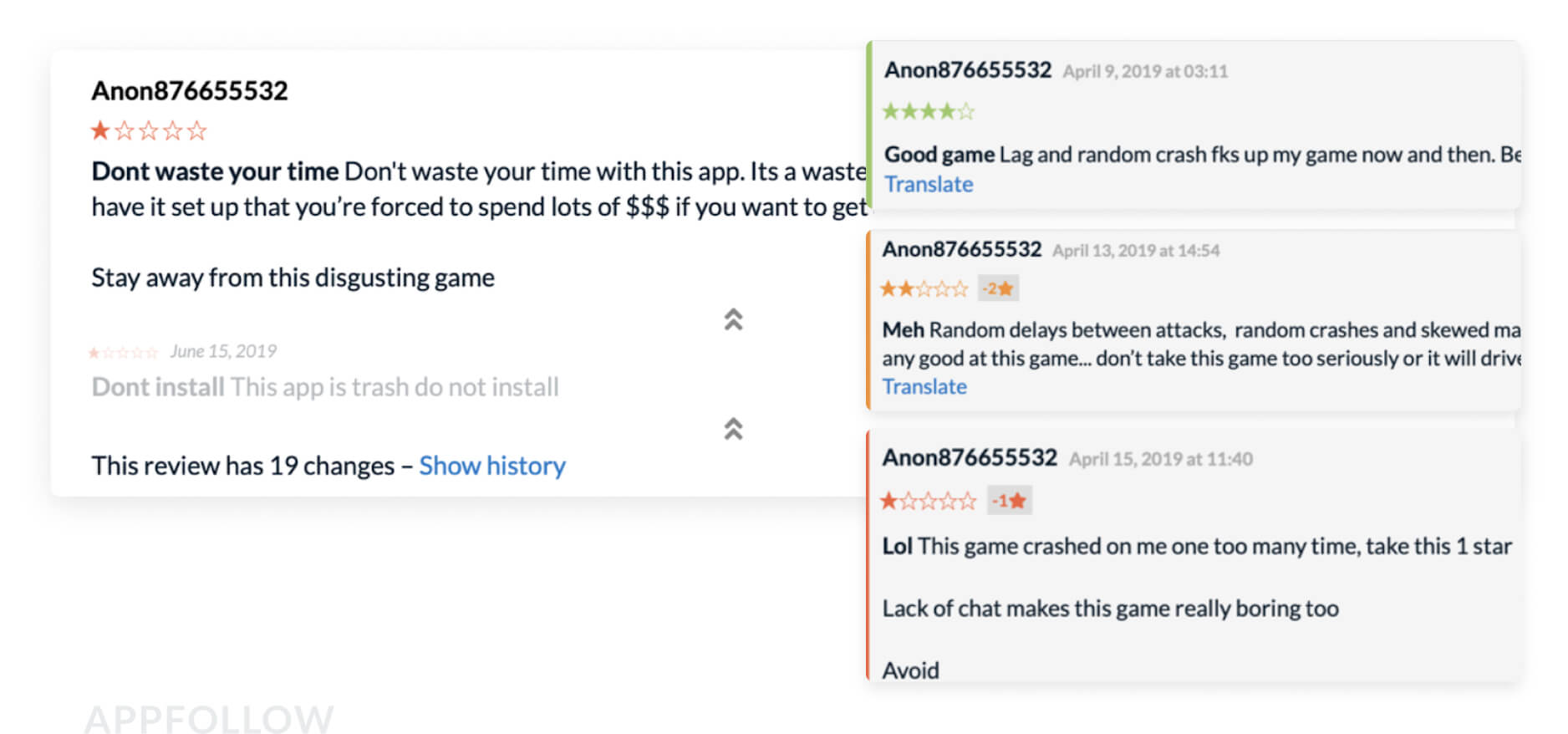This screenshot has height=734, width=1568.
Task: Open the Dont install faded review entry
Action: 325,387
